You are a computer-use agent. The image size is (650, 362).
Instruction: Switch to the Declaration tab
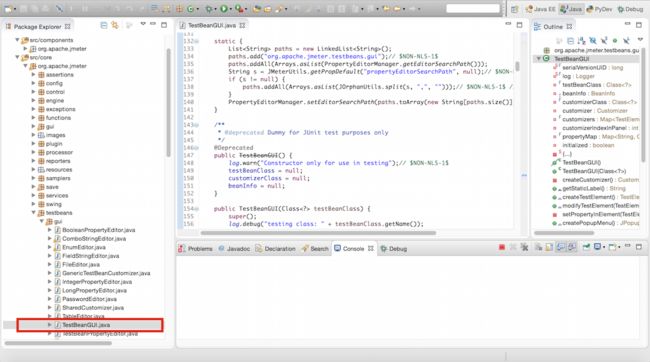[275, 248]
